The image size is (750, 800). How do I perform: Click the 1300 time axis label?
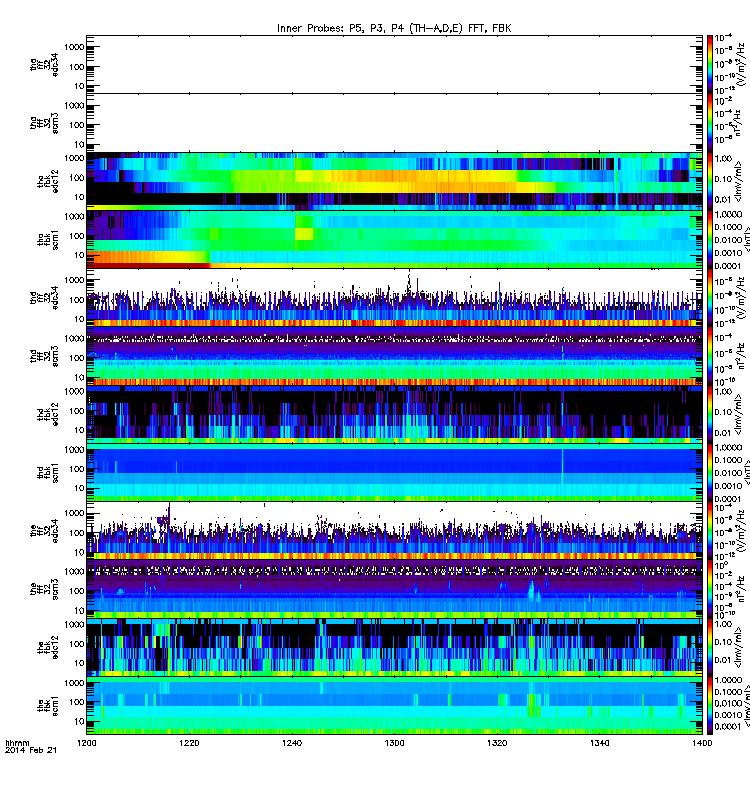394,743
